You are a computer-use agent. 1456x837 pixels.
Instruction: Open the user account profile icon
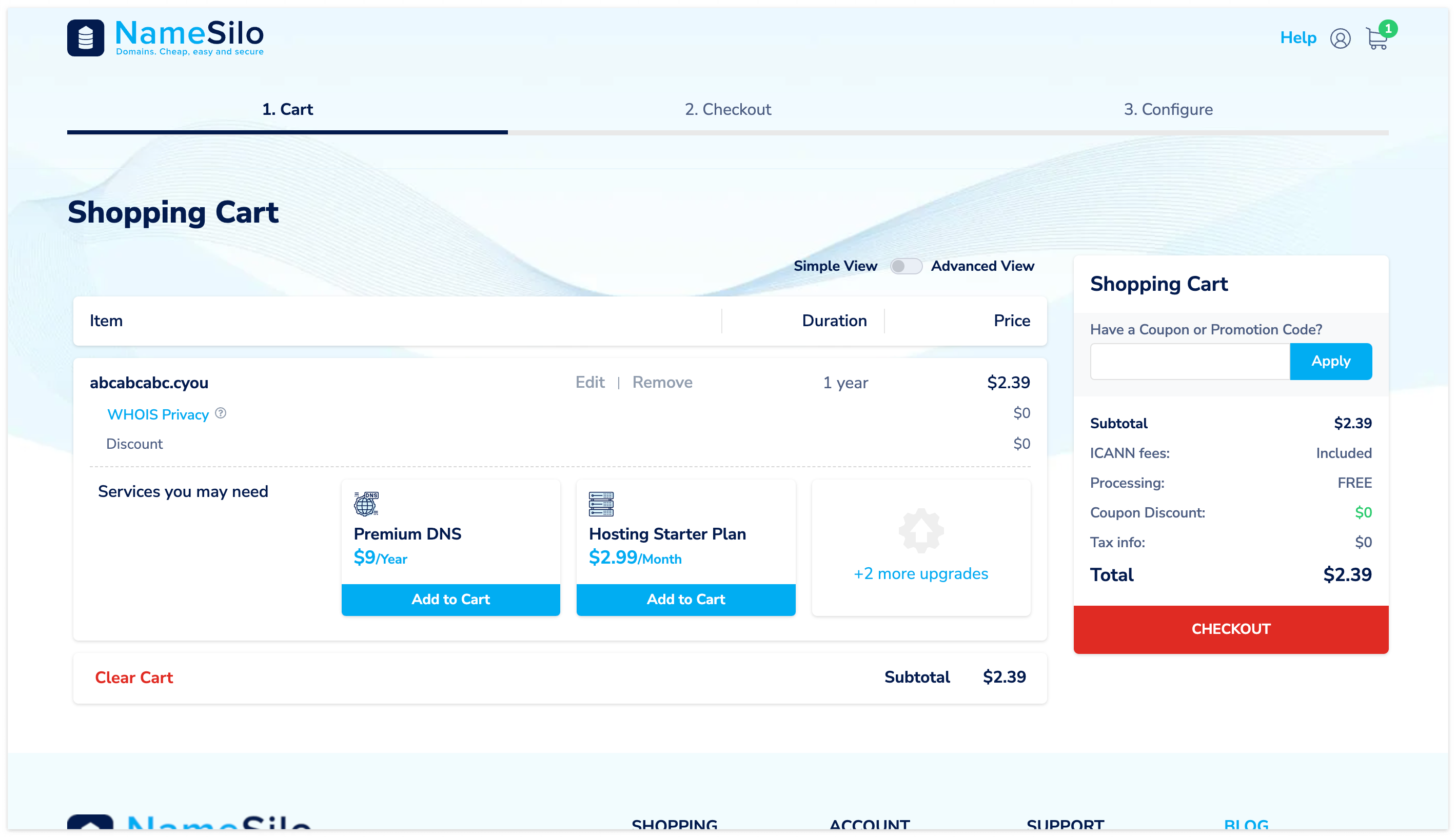pos(1340,38)
